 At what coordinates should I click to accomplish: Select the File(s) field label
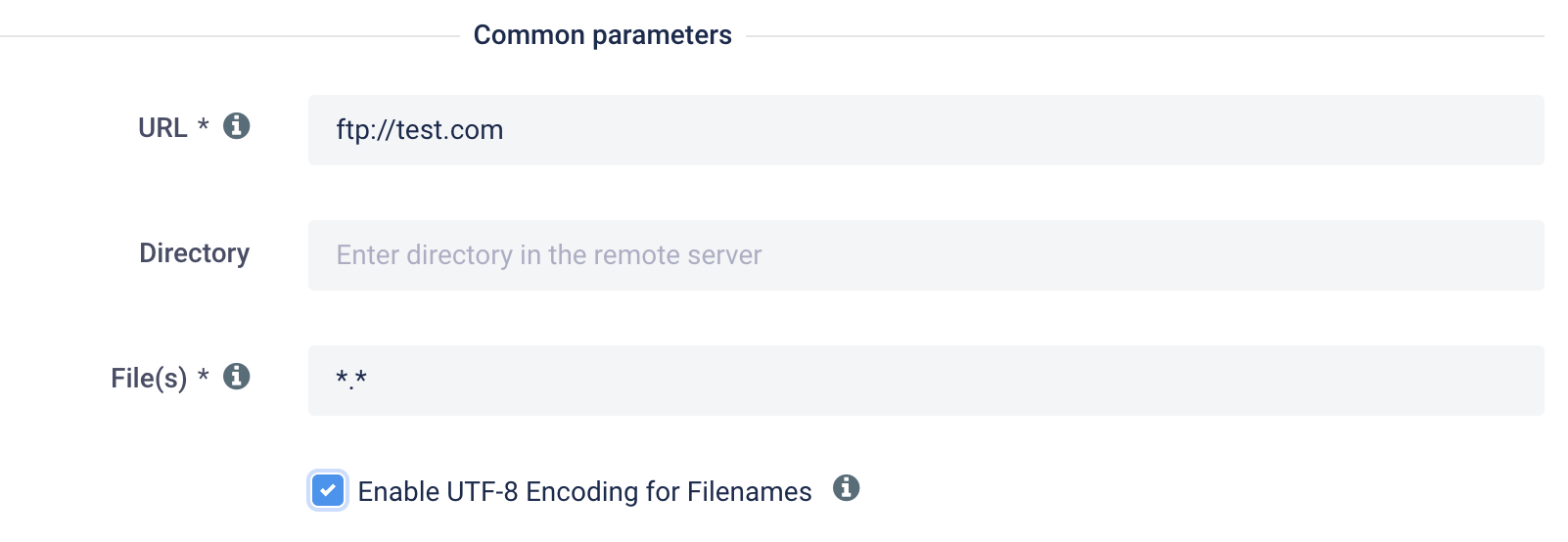point(149,379)
